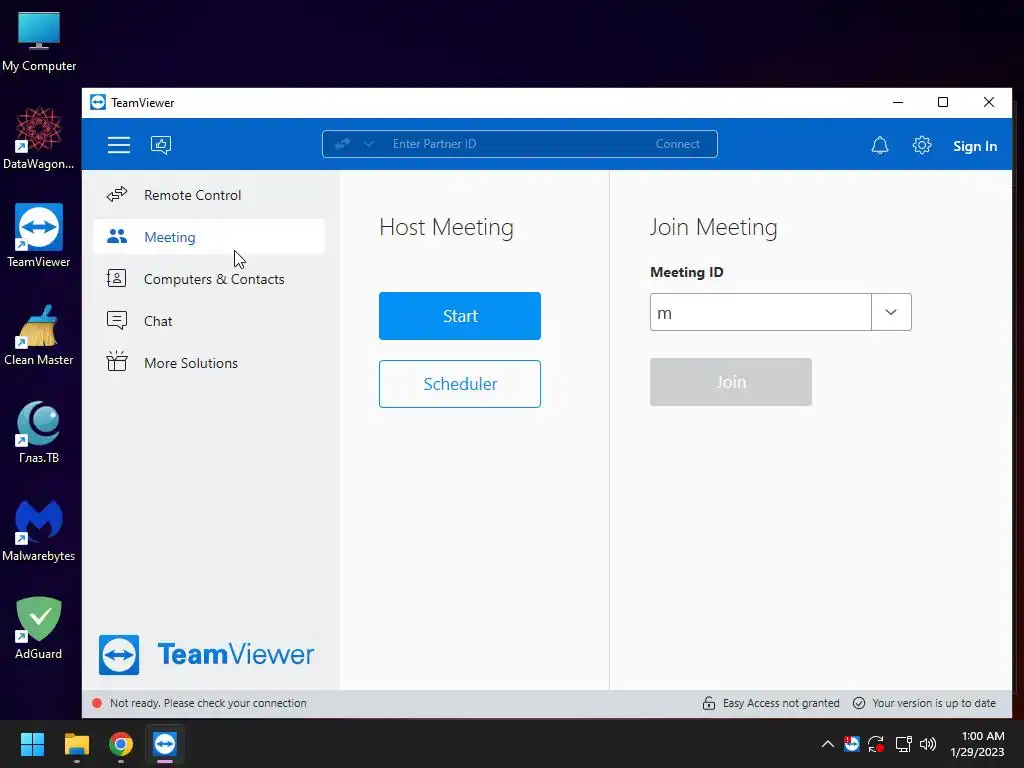Maximize the TeamViewer window
The height and width of the screenshot is (768, 1024).
[942, 103]
